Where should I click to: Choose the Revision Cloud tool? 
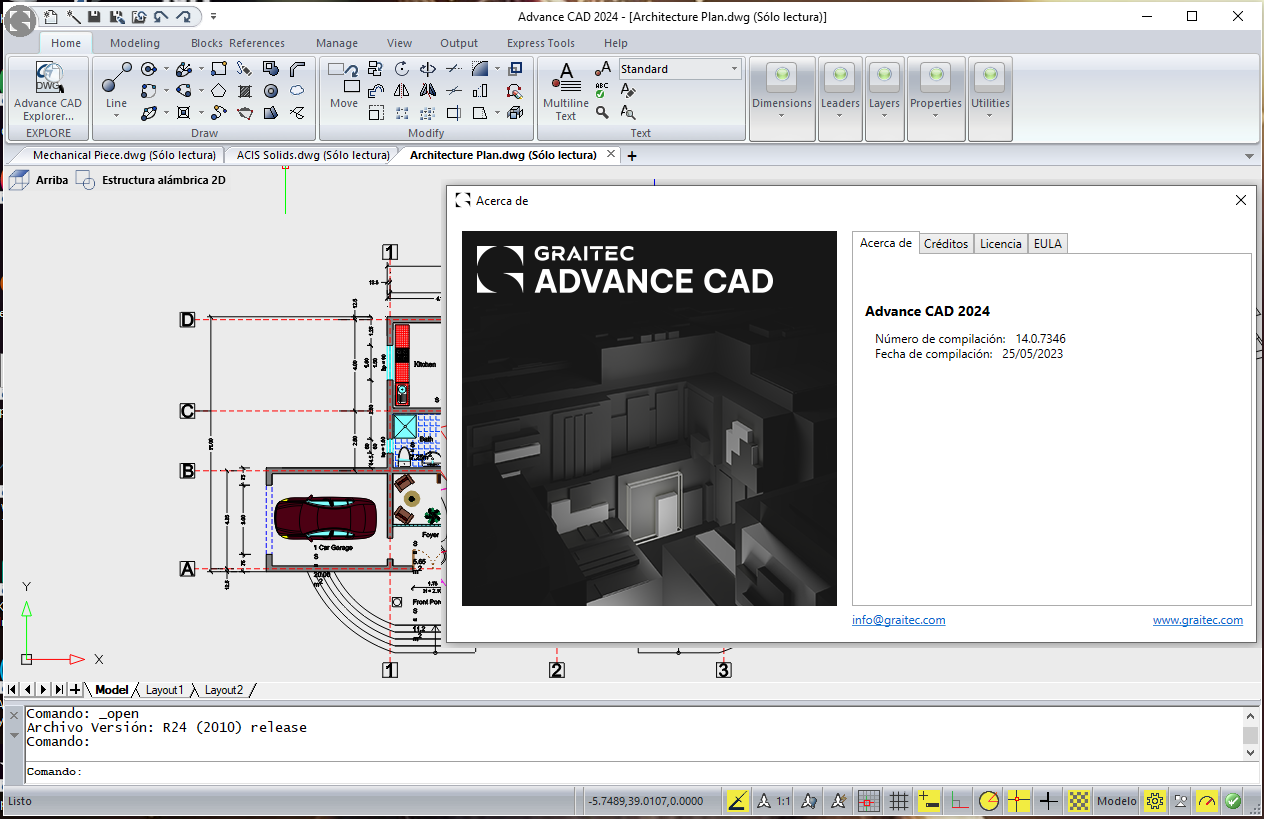pyautogui.click(x=297, y=91)
